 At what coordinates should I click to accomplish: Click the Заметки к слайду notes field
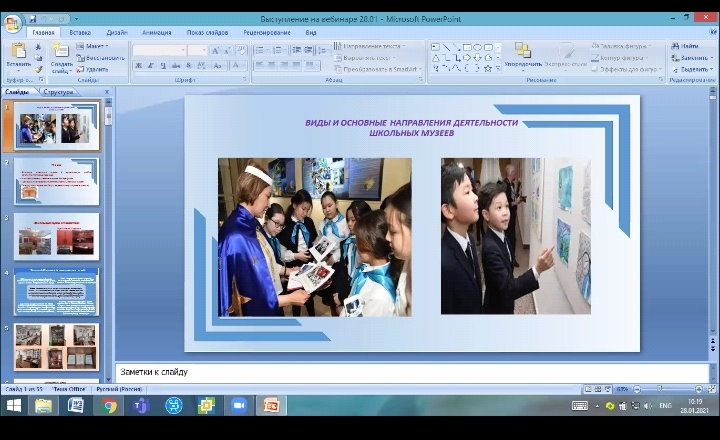tap(400, 372)
